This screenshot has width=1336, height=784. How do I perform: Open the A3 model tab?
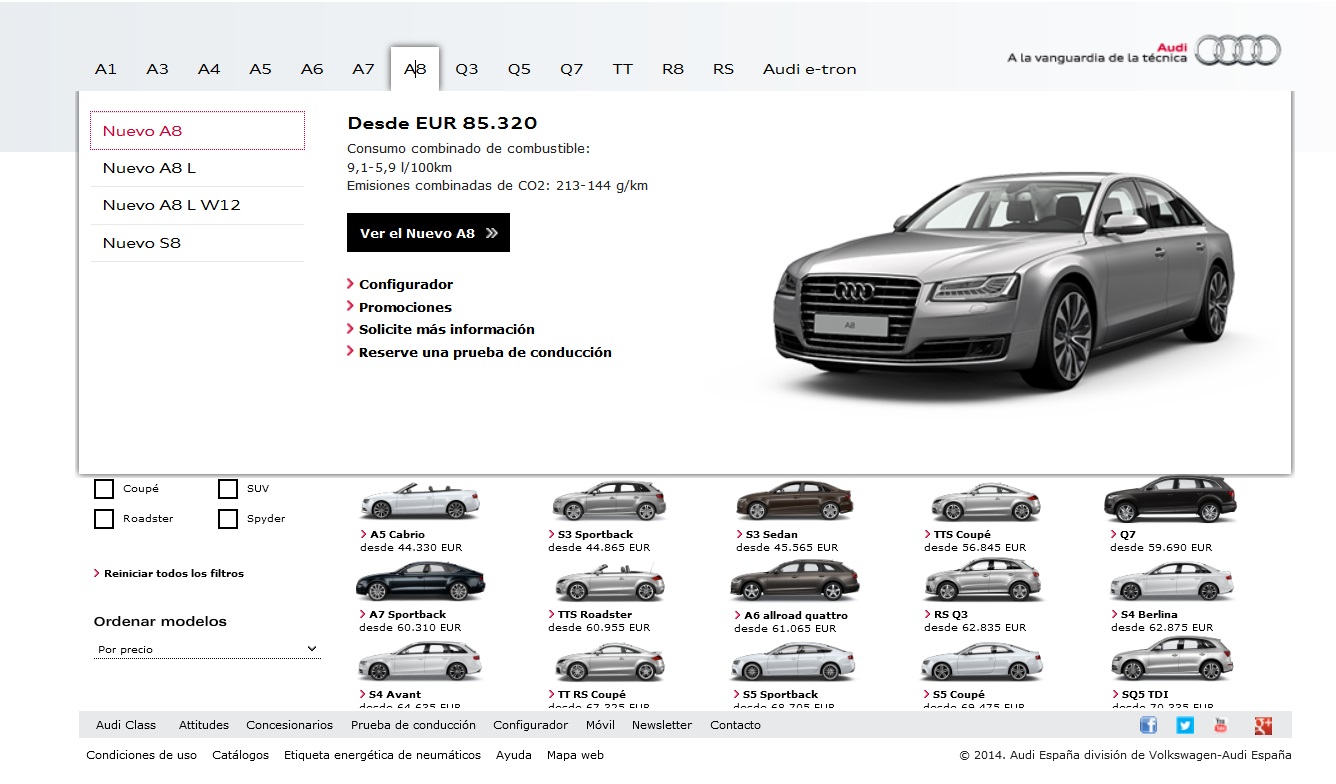[x=157, y=69]
